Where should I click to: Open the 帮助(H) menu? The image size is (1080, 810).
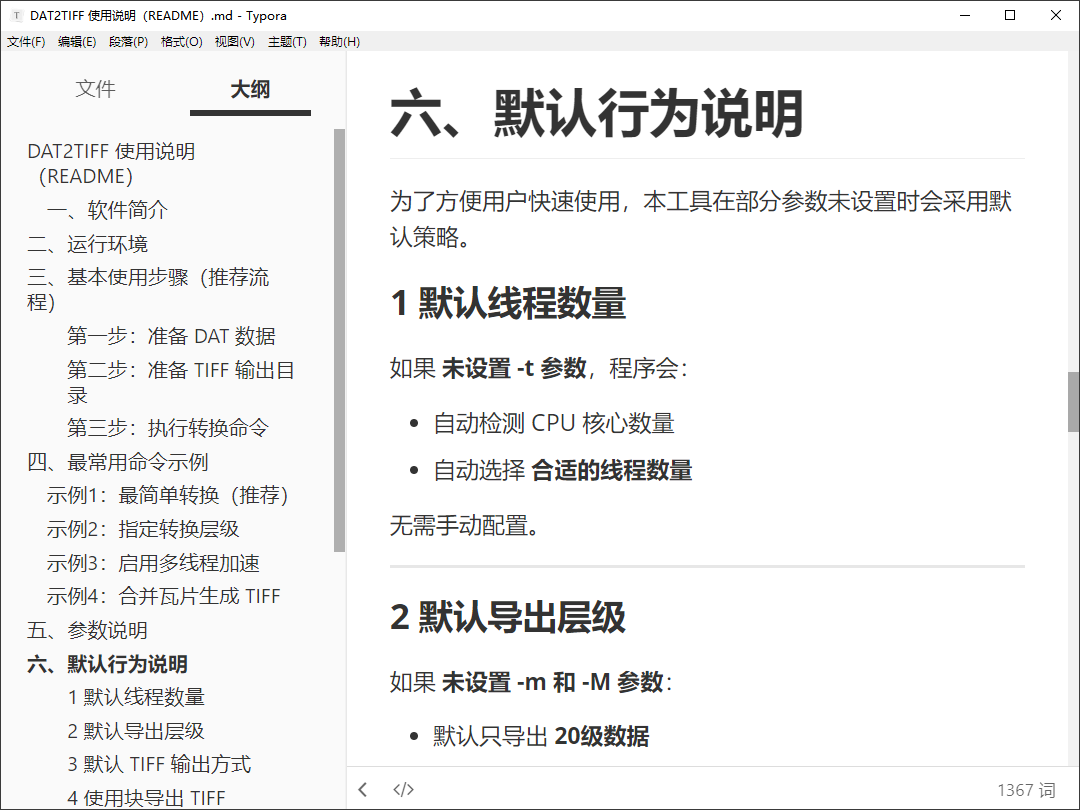coord(340,42)
